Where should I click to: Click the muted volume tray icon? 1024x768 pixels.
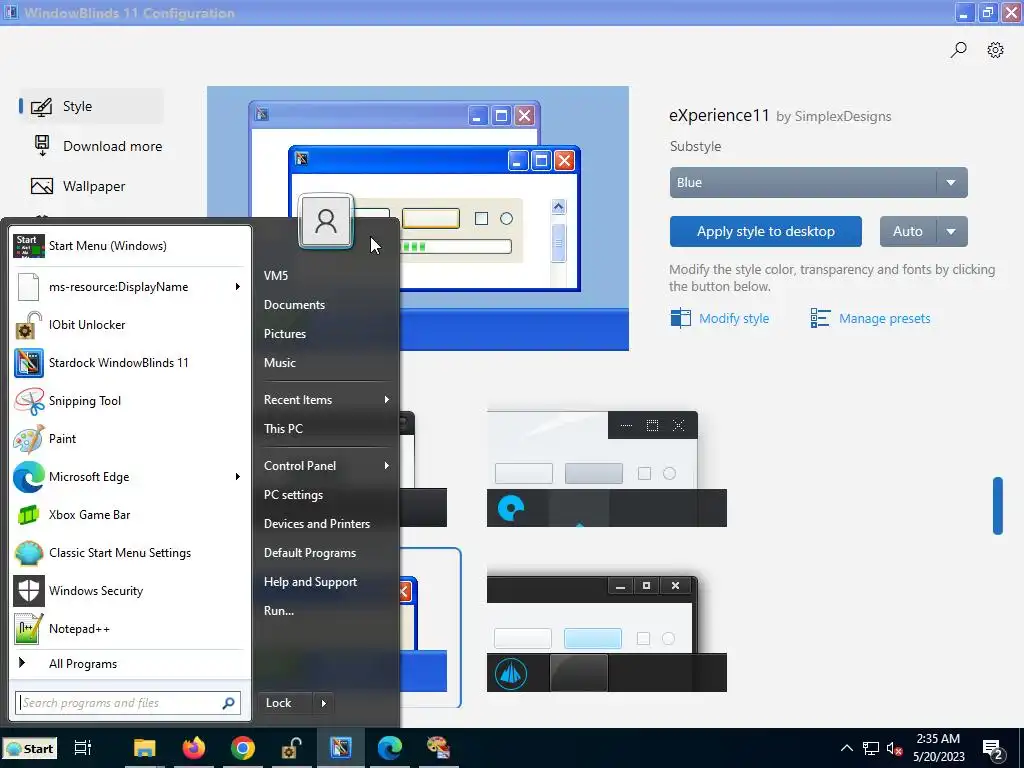894,748
